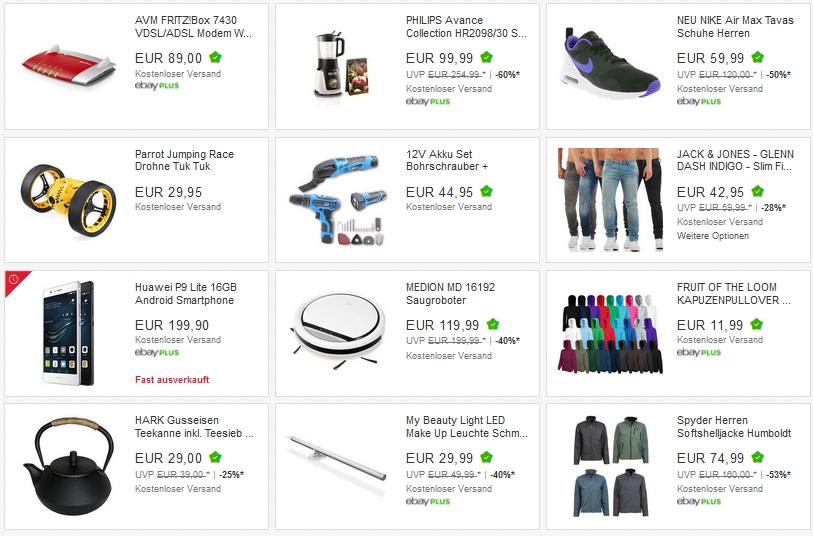Open Parrot Jumping Race Drohne title
The height and width of the screenshot is (536, 813).
click(184, 160)
